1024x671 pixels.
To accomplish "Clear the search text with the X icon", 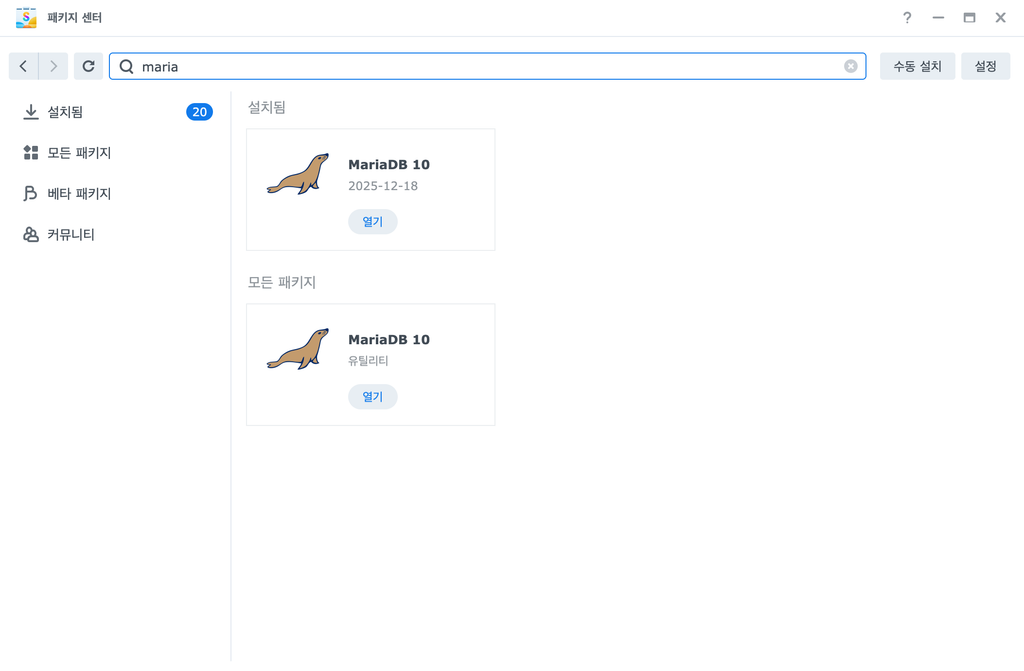I will pos(850,66).
